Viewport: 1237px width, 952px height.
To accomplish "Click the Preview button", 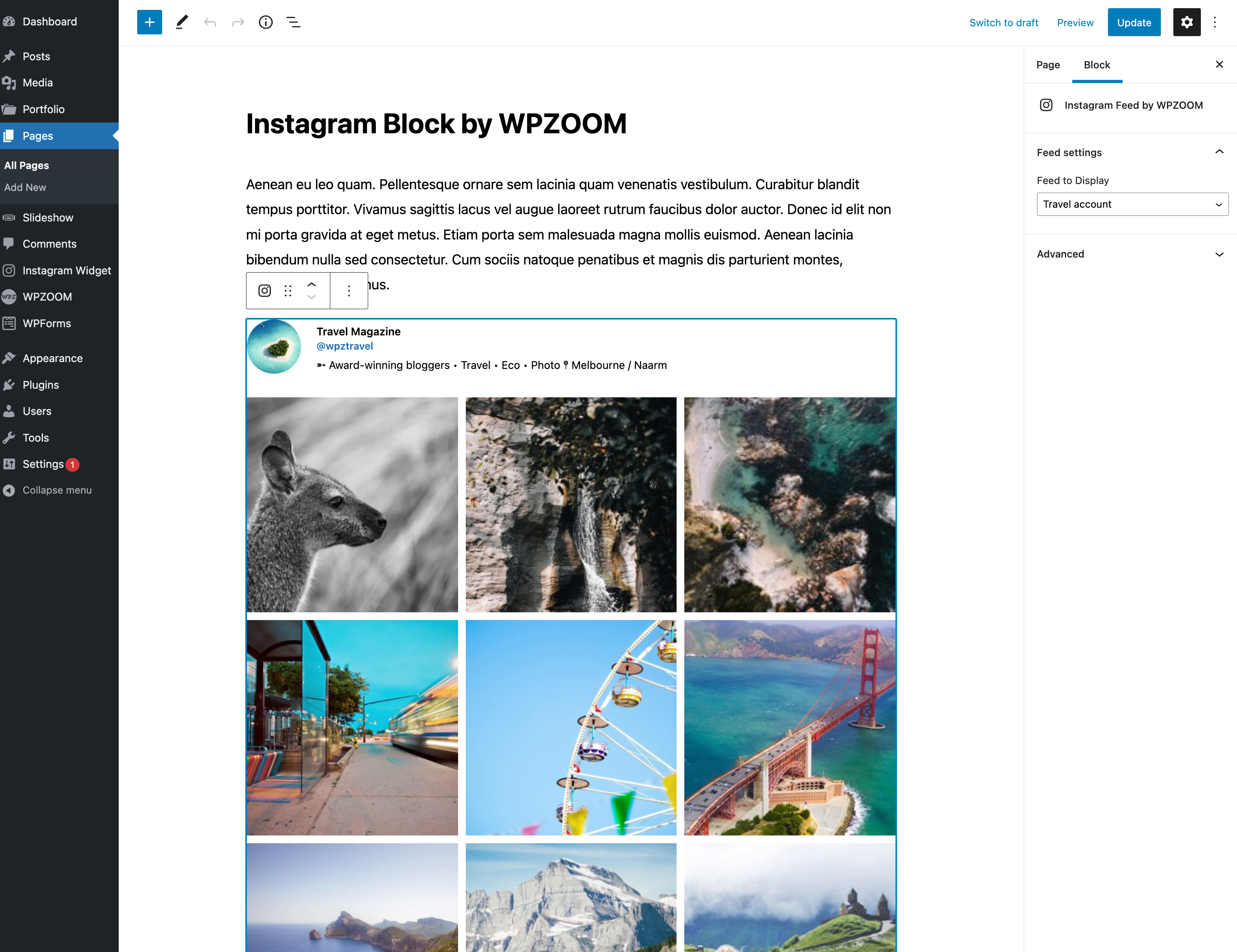I will click(x=1075, y=23).
